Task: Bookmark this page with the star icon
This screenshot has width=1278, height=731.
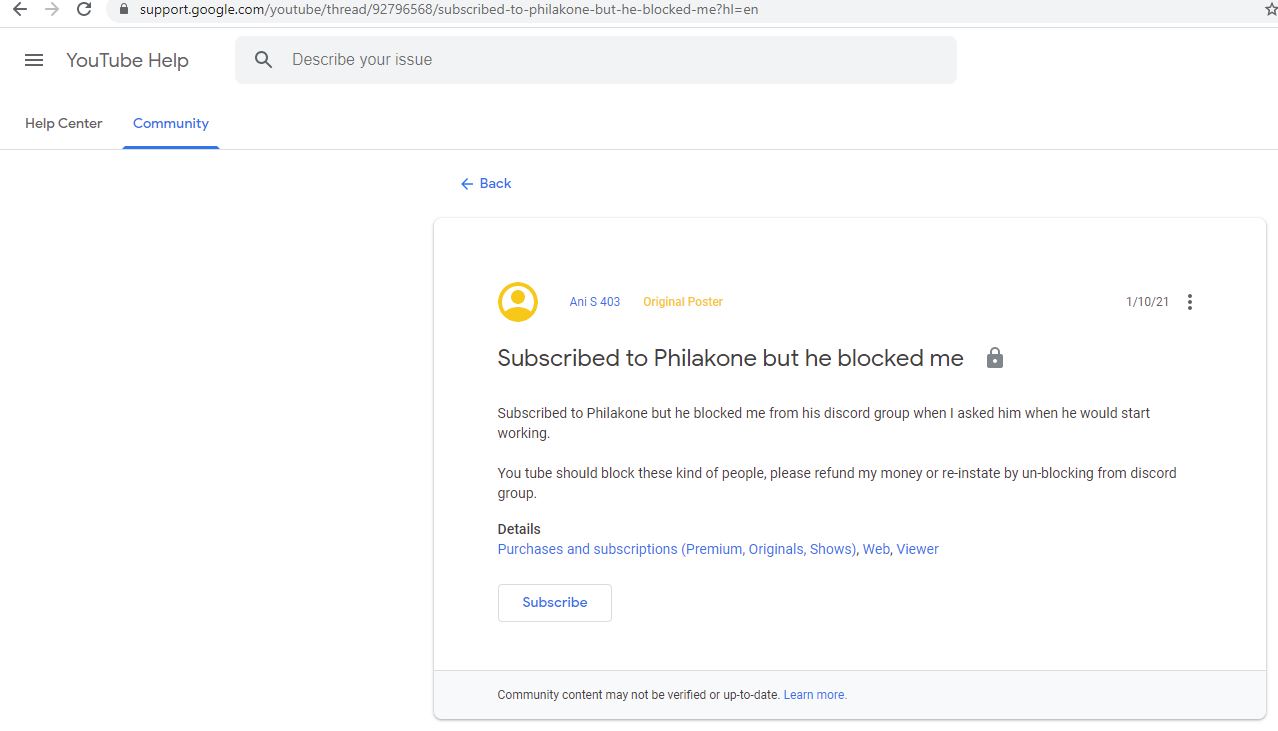Action: pyautogui.click(x=1271, y=9)
